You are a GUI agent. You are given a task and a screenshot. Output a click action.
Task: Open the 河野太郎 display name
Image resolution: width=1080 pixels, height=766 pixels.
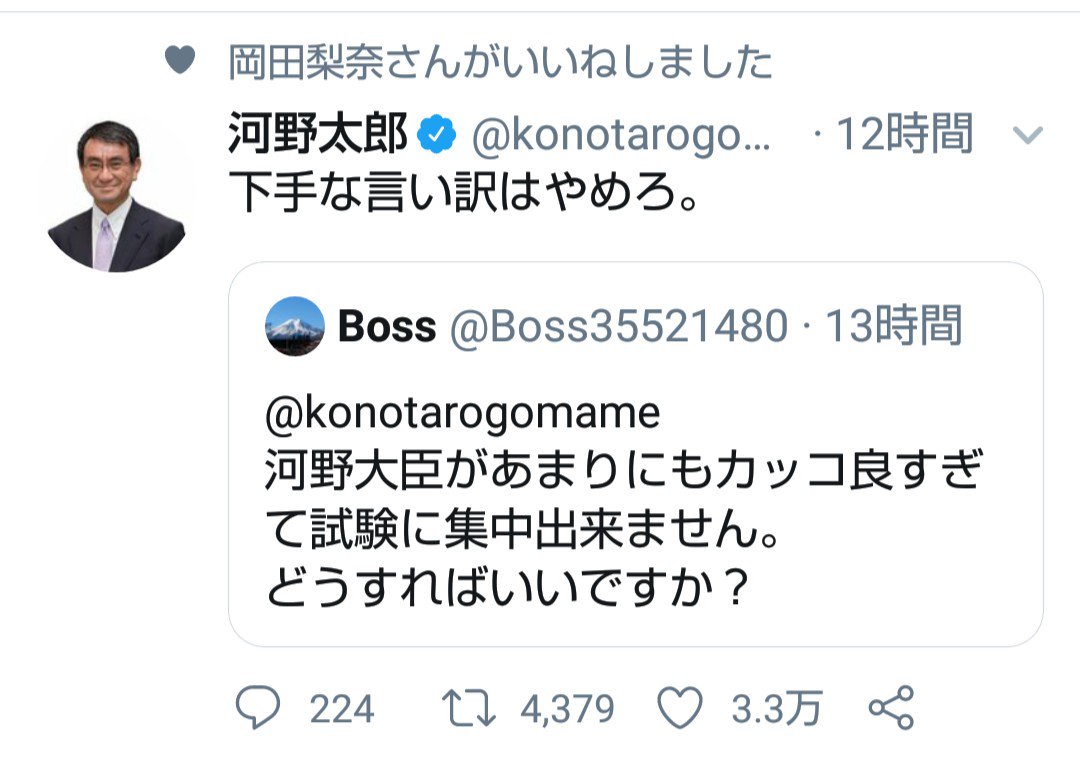(317, 134)
